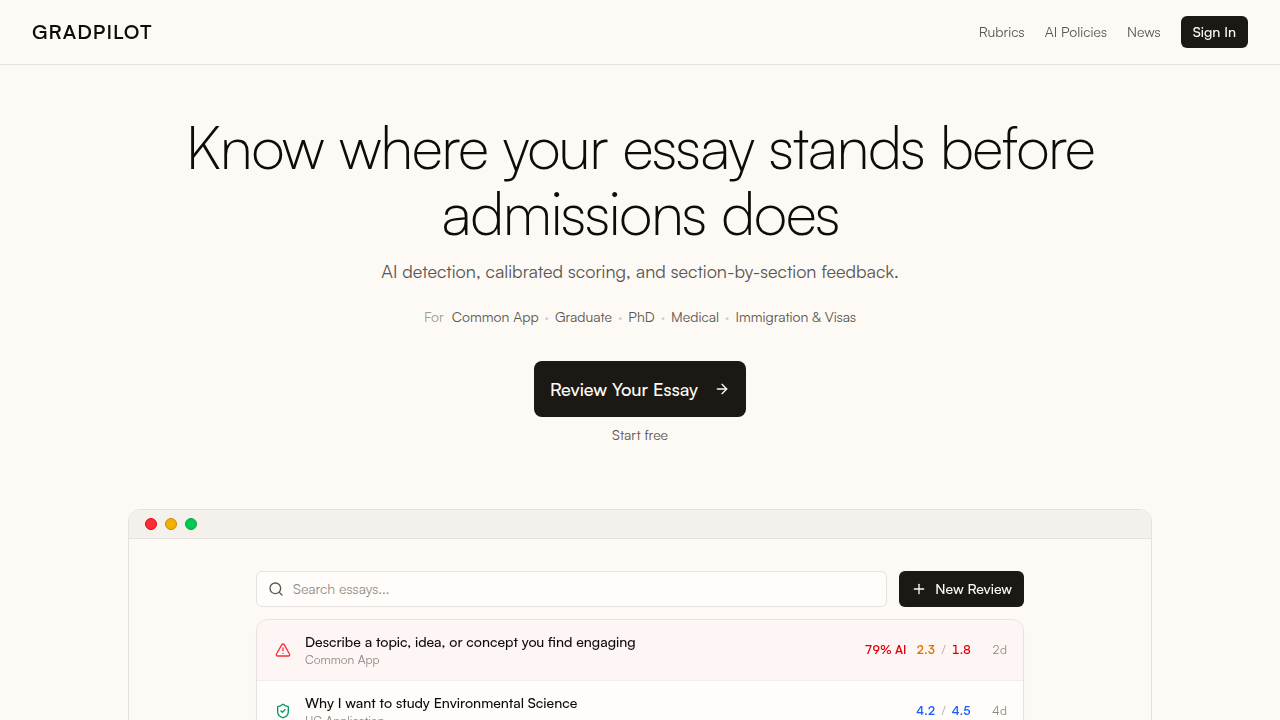Choose the PhD essay type link

pyautogui.click(x=641, y=317)
